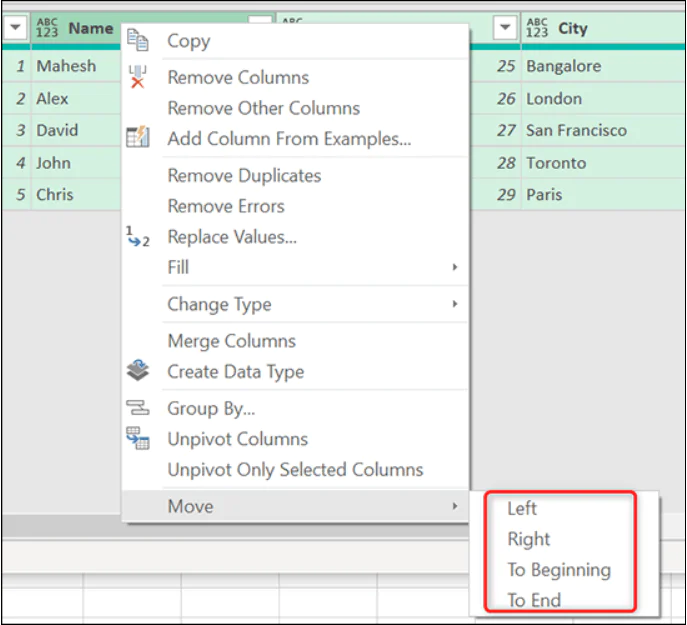This screenshot has width=687, height=625.
Task: Click the Paris cell
Action: (x=603, y=195)
